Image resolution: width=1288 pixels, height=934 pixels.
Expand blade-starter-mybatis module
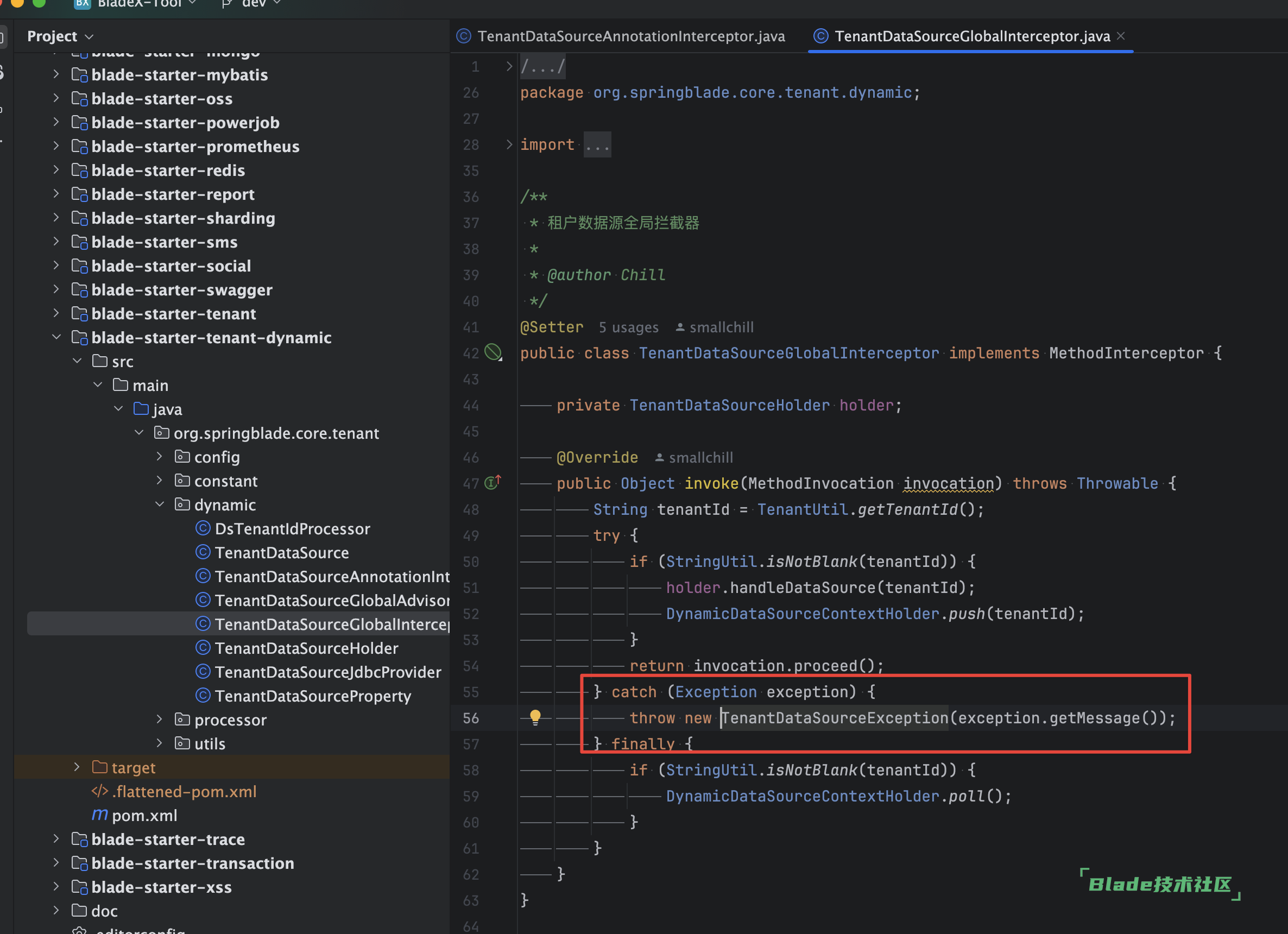pos(55,74)
